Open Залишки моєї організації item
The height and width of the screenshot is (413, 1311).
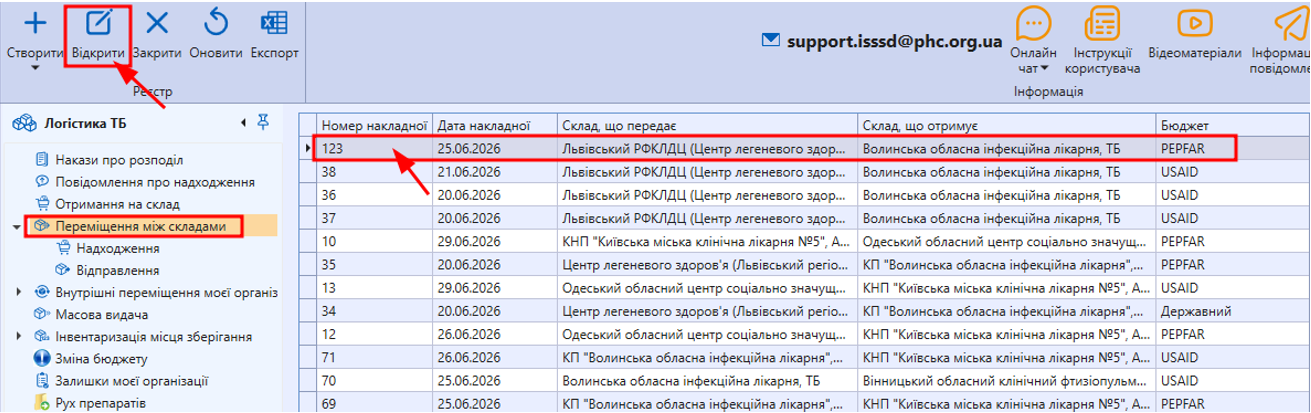132,381
